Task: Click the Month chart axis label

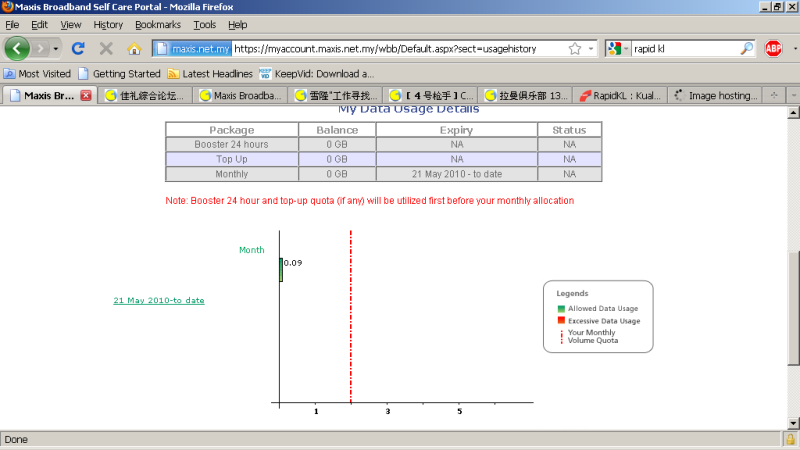Action: [252, 250]
